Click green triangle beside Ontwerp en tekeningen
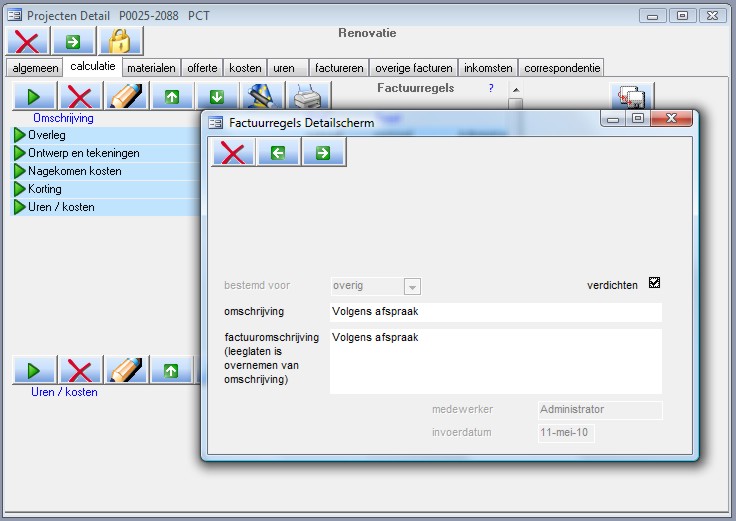The width and height of the screenshot is (736, 521). pos(19,153)
